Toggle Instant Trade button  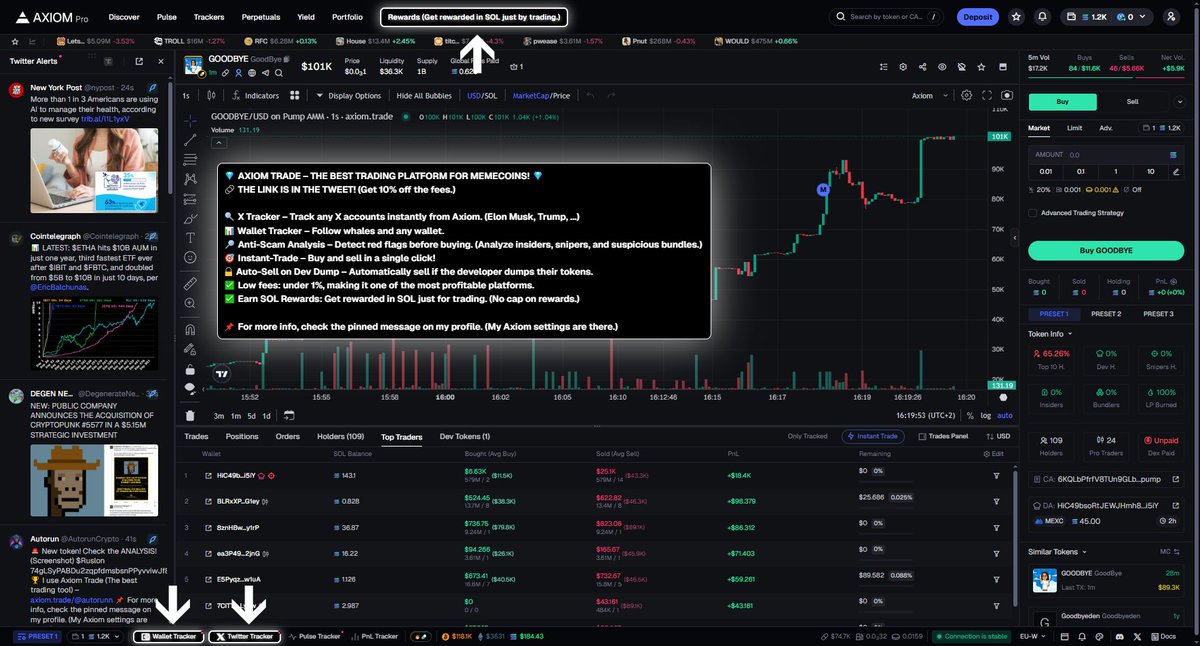(x=874, y=436)
